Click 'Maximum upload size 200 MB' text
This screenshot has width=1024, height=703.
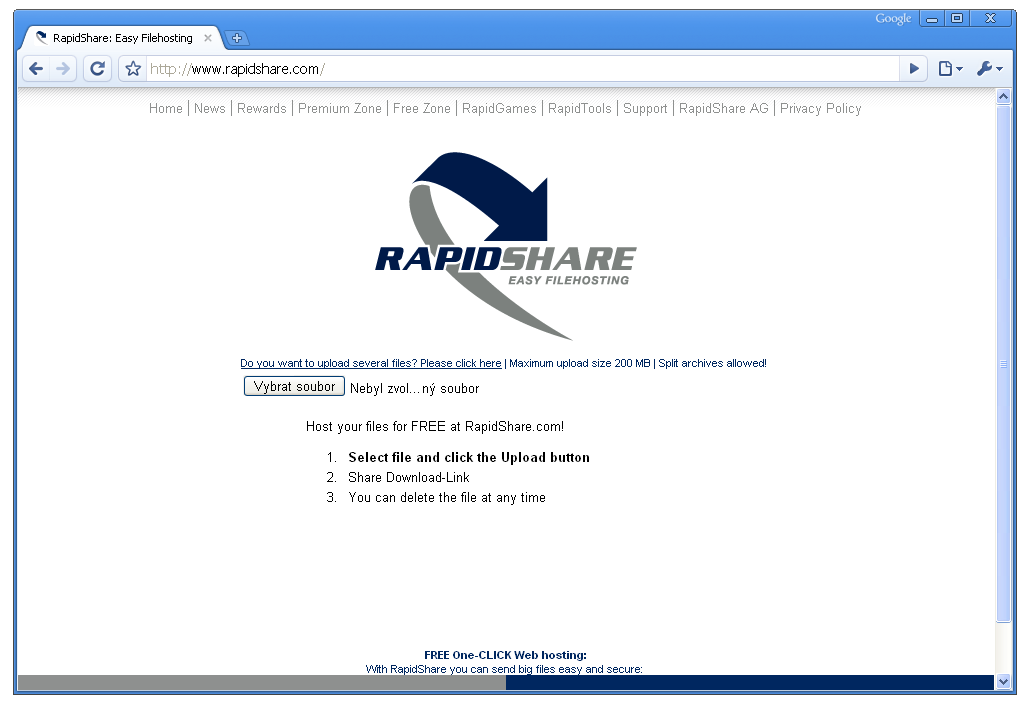click(x=580, y=363)
